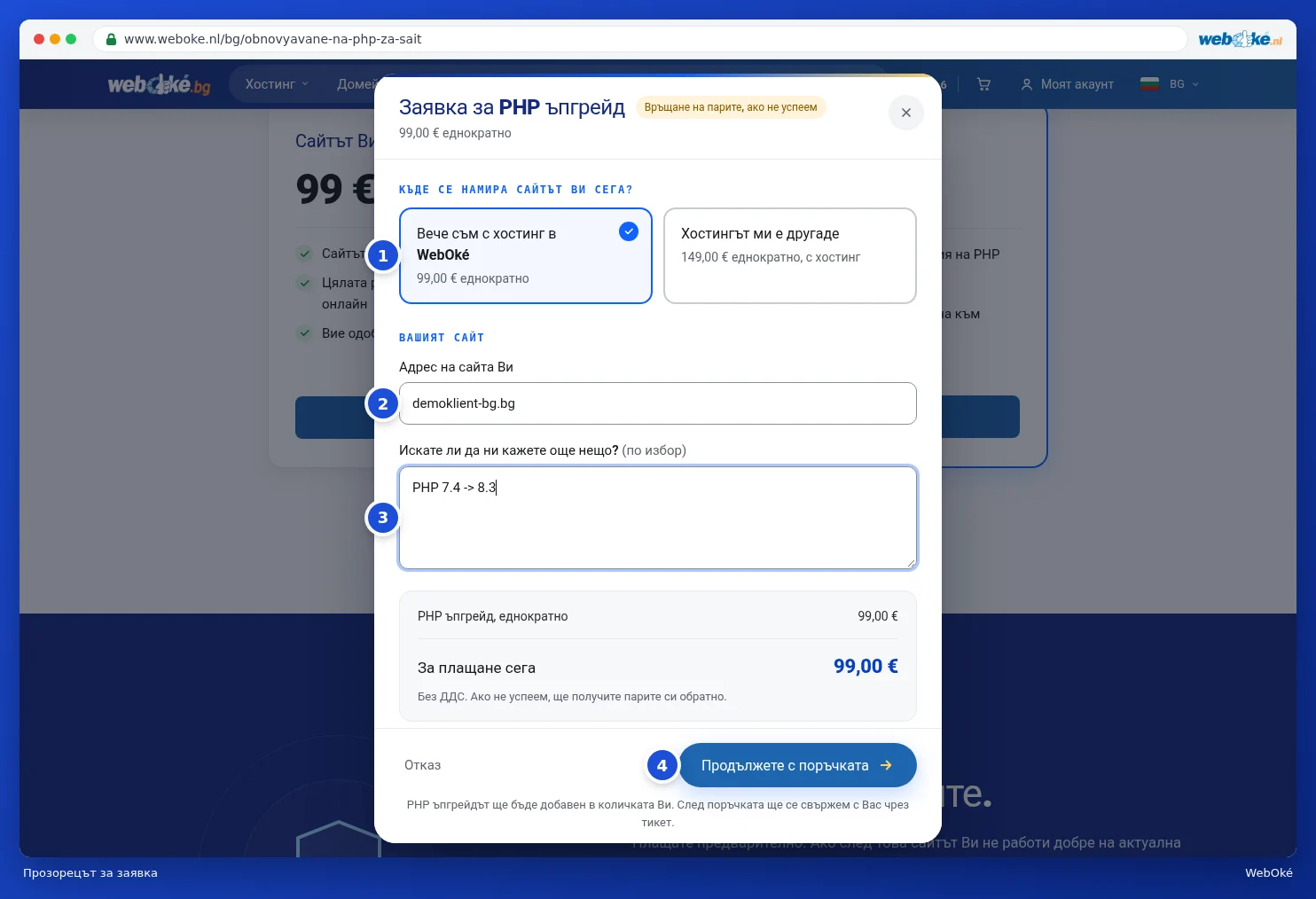Click the "Без ДДС" refund note text
Viewport: 1316px width, 899px height.
572,697
